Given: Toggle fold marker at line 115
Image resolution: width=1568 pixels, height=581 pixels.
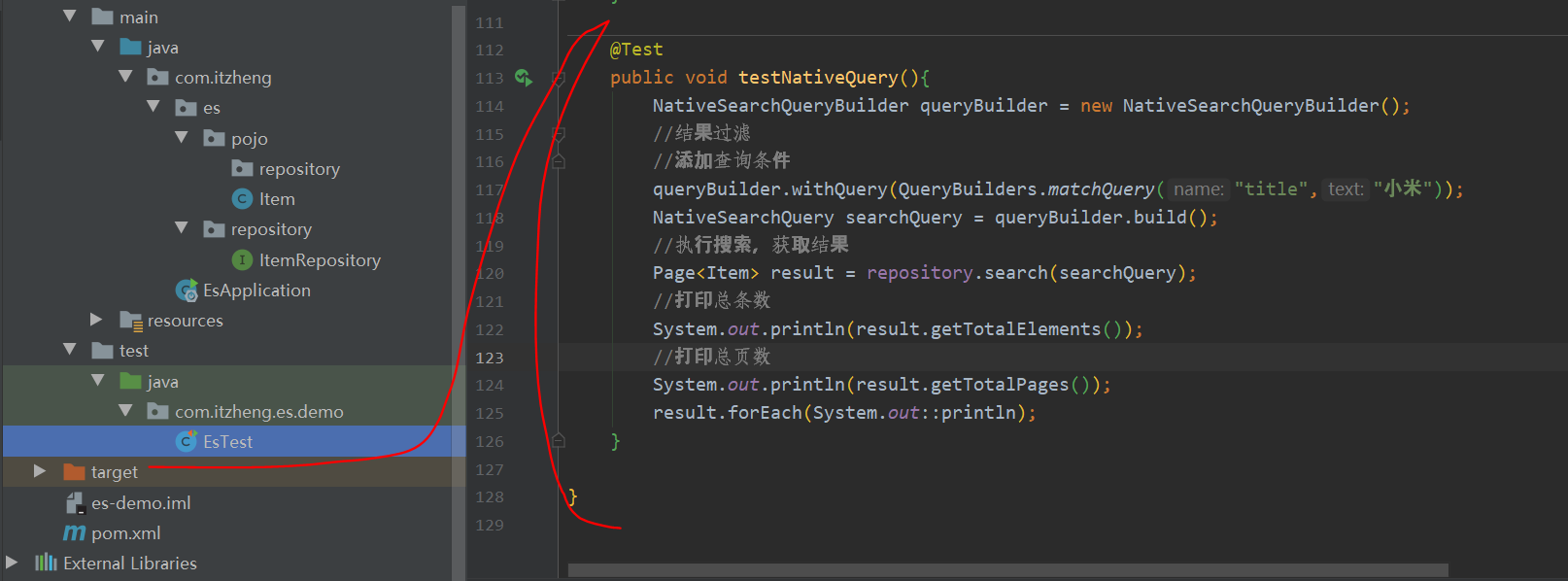Looking at the screenshot, I should 559,133.
